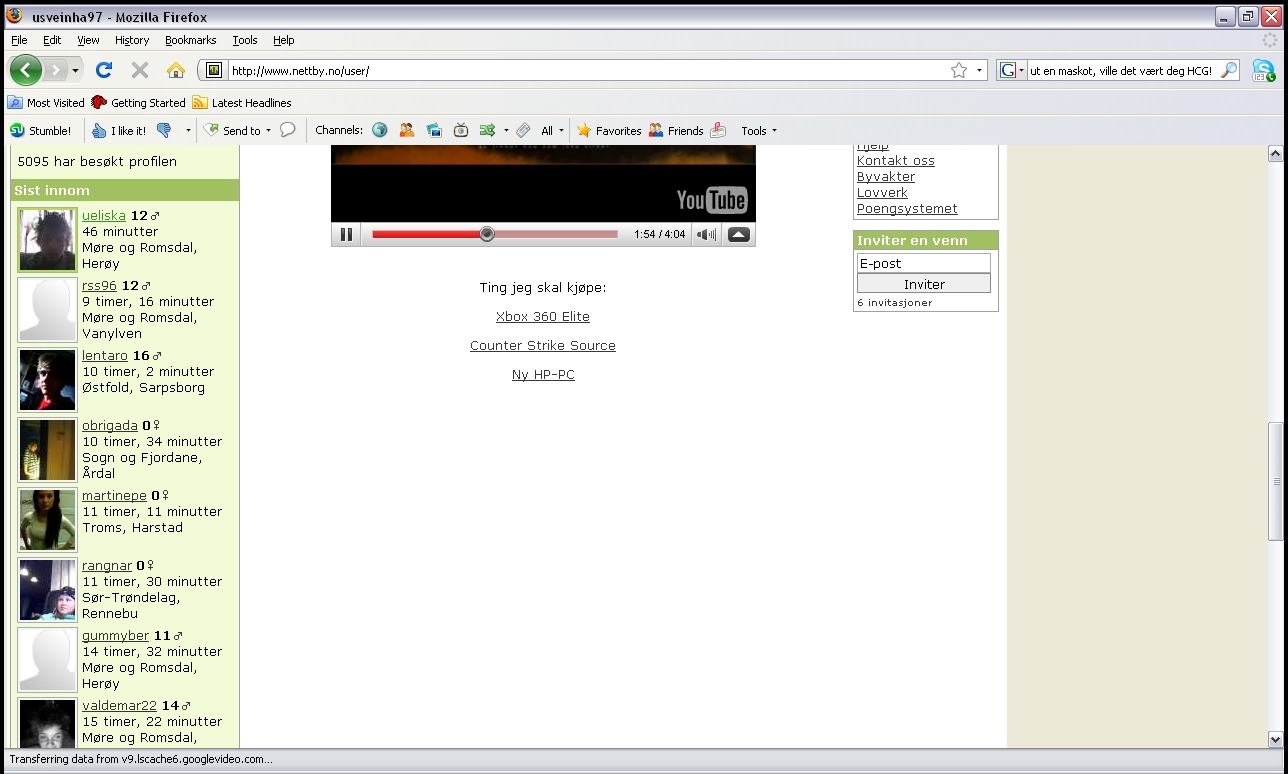Viewport: 1288px width, 774px height.
Task: Open the back/forward history dropdown arrow
Action: (x=75, y=71)
